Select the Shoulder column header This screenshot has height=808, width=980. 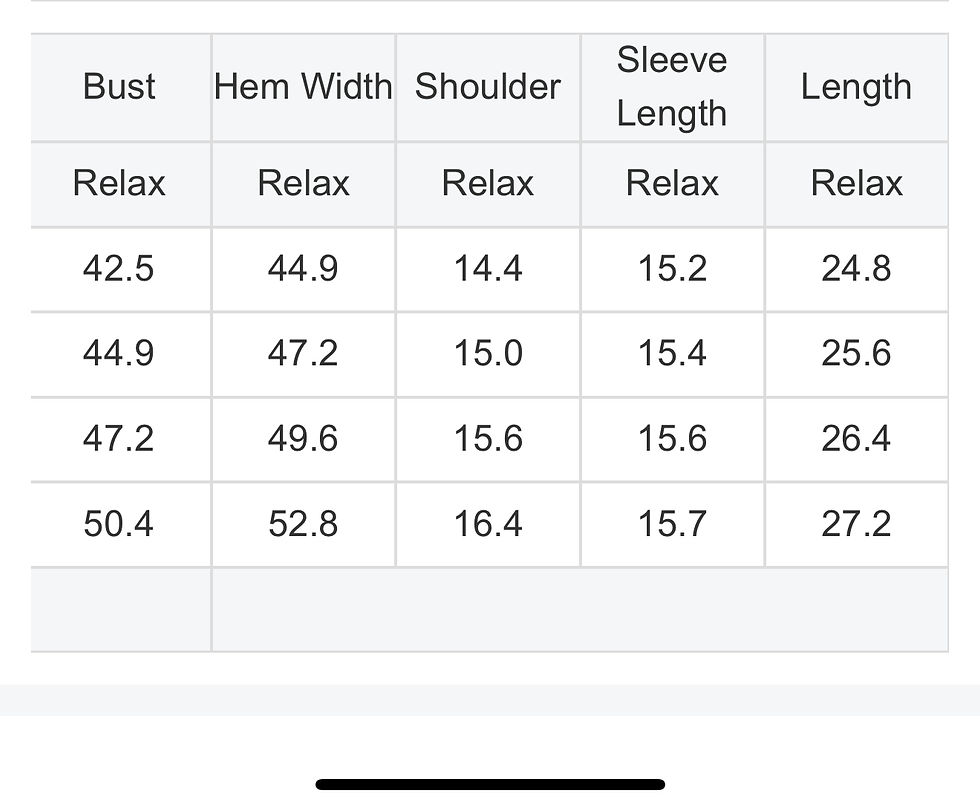pyautogui.click(x=488, y=87)
